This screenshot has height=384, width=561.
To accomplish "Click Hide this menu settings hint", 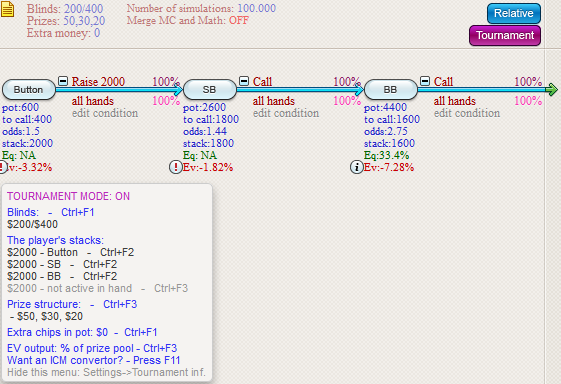I will pyautogui.click(x=106, y=372).
